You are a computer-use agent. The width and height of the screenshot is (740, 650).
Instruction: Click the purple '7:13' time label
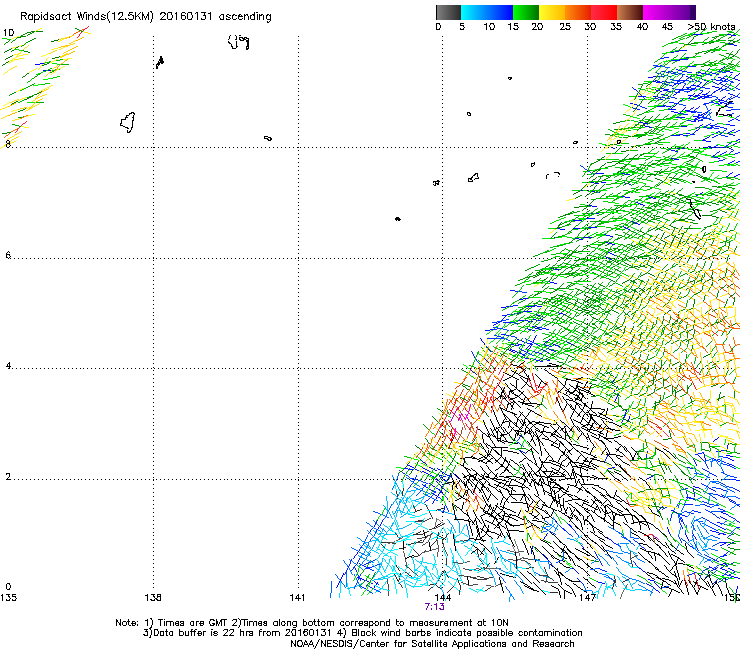pos(434,607)
